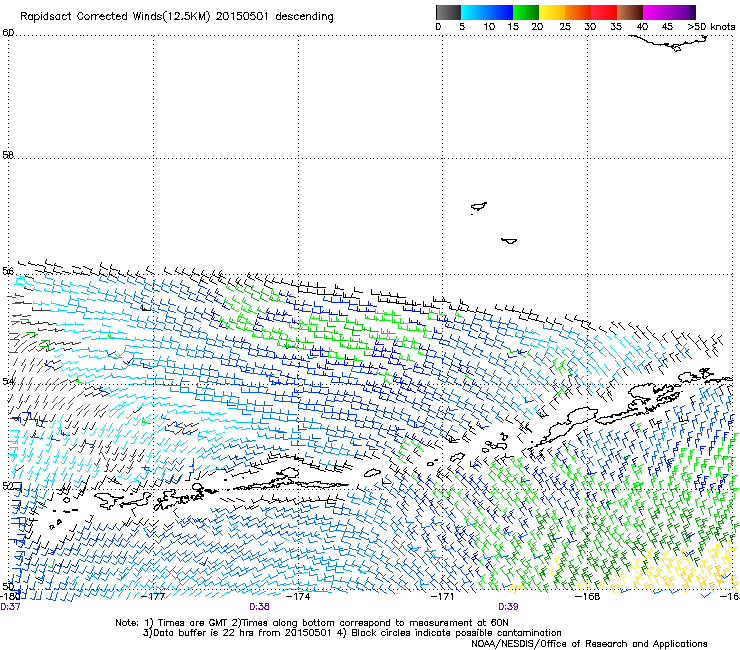The height and width of the screenshot is (650, 740).
Task: Click the "-174" longitude axis label
Action: (298, 596)
